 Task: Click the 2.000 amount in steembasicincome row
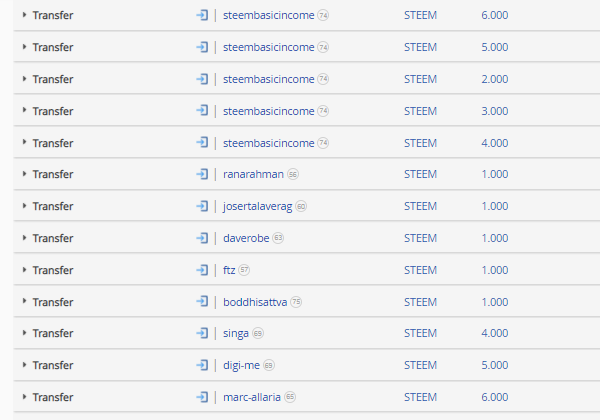coord(495,79)
